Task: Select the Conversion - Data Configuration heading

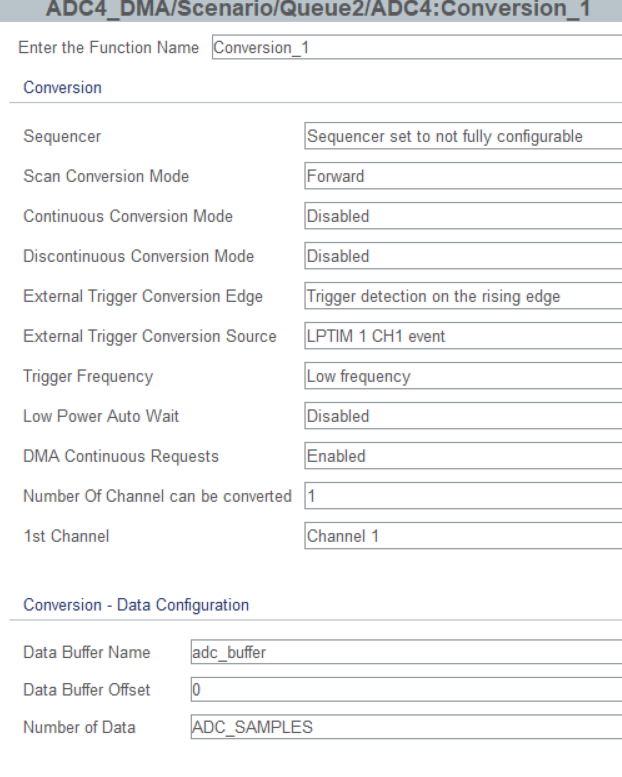Action: tap(136, 605)
